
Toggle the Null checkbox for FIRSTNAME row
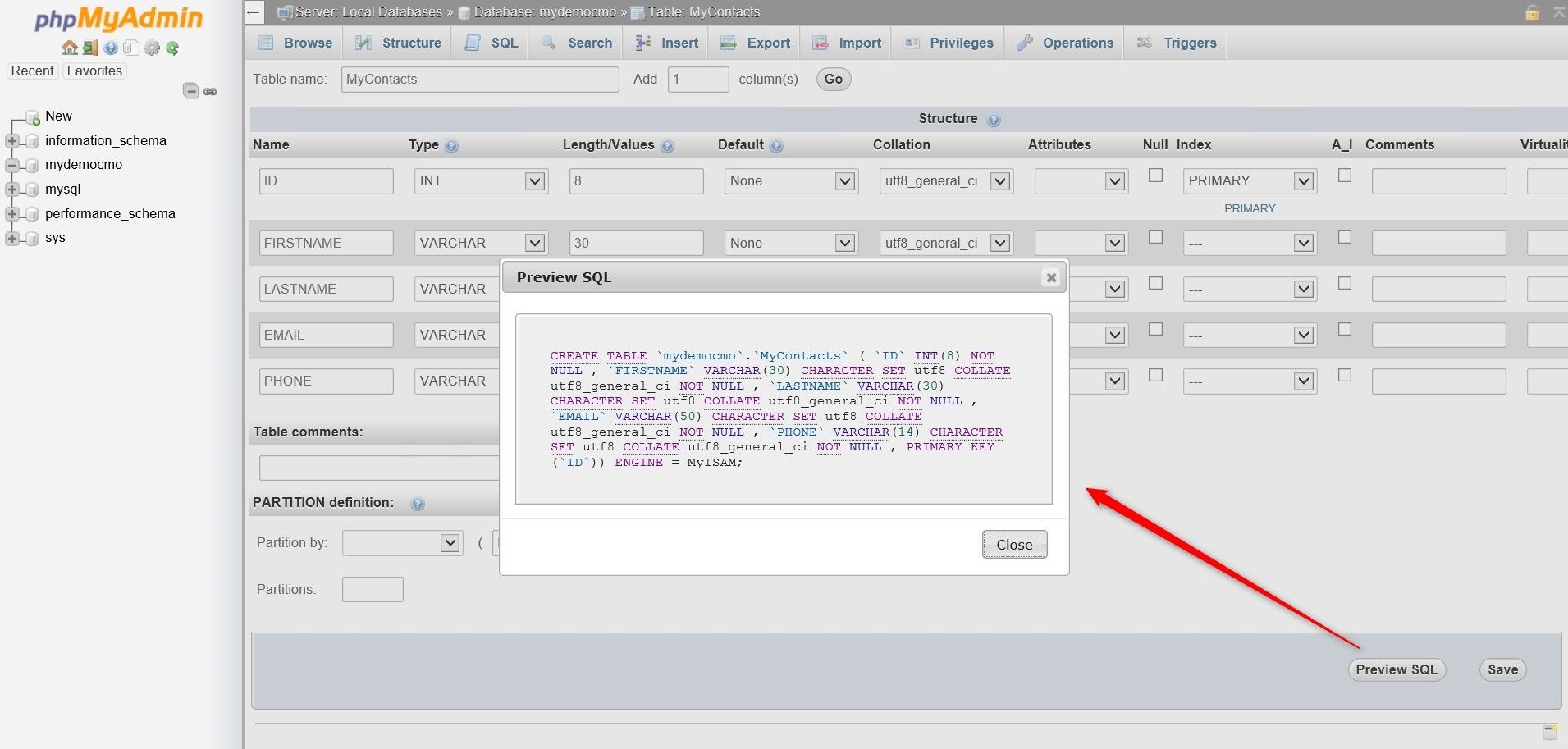[x=1154, y=236]
